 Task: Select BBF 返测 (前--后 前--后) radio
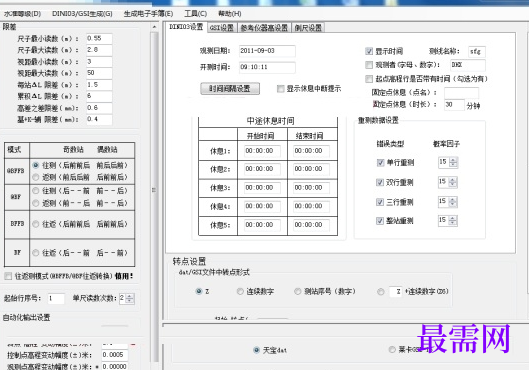[36, 203]
